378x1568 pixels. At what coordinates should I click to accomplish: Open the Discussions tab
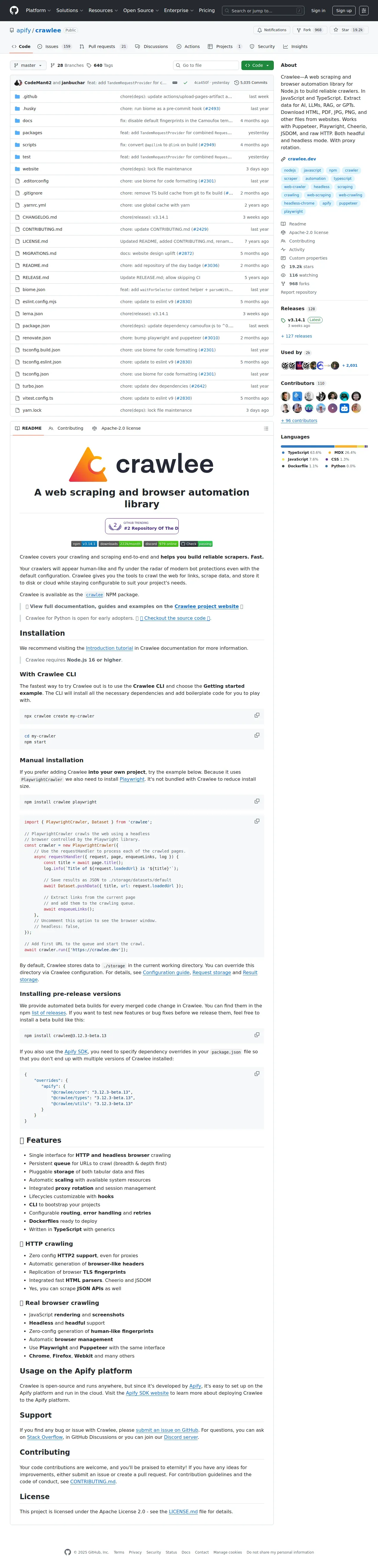coord(151,46)
